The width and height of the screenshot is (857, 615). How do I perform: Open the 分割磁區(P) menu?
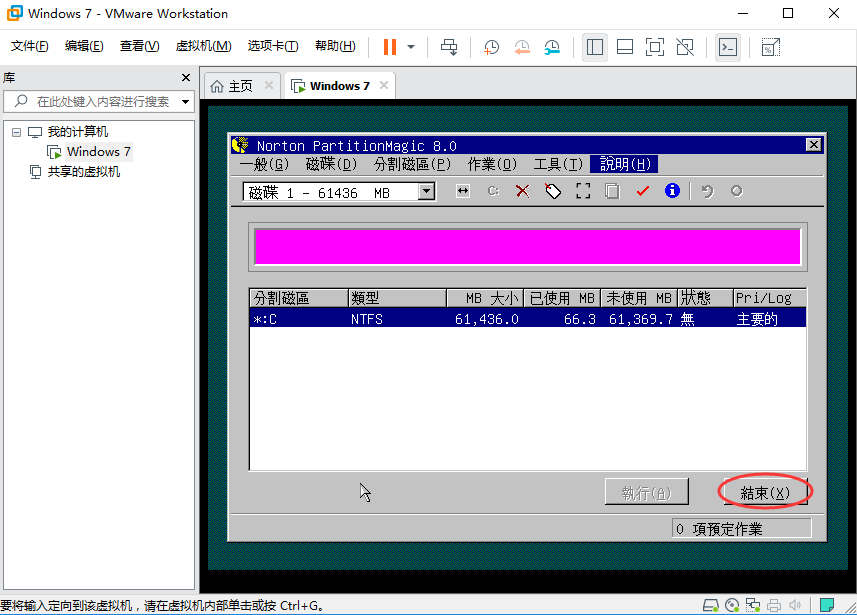[412, 164]
